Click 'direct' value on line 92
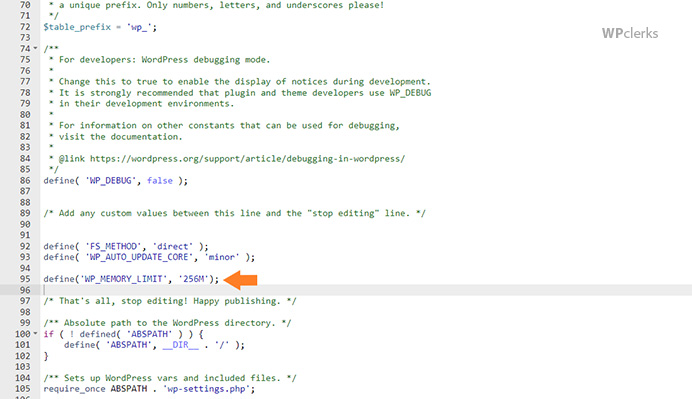The height and width of the screenshot is (399, 692). (173, 246)
